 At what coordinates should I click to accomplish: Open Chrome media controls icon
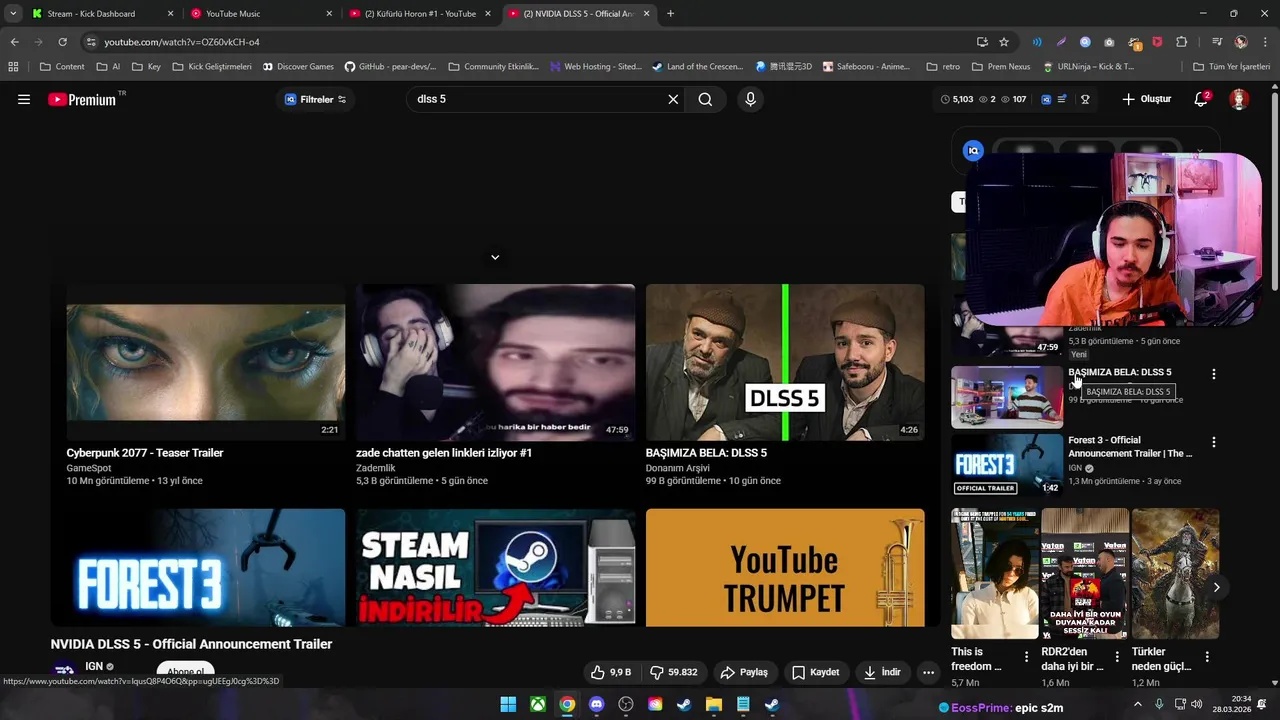point(1217,42)
